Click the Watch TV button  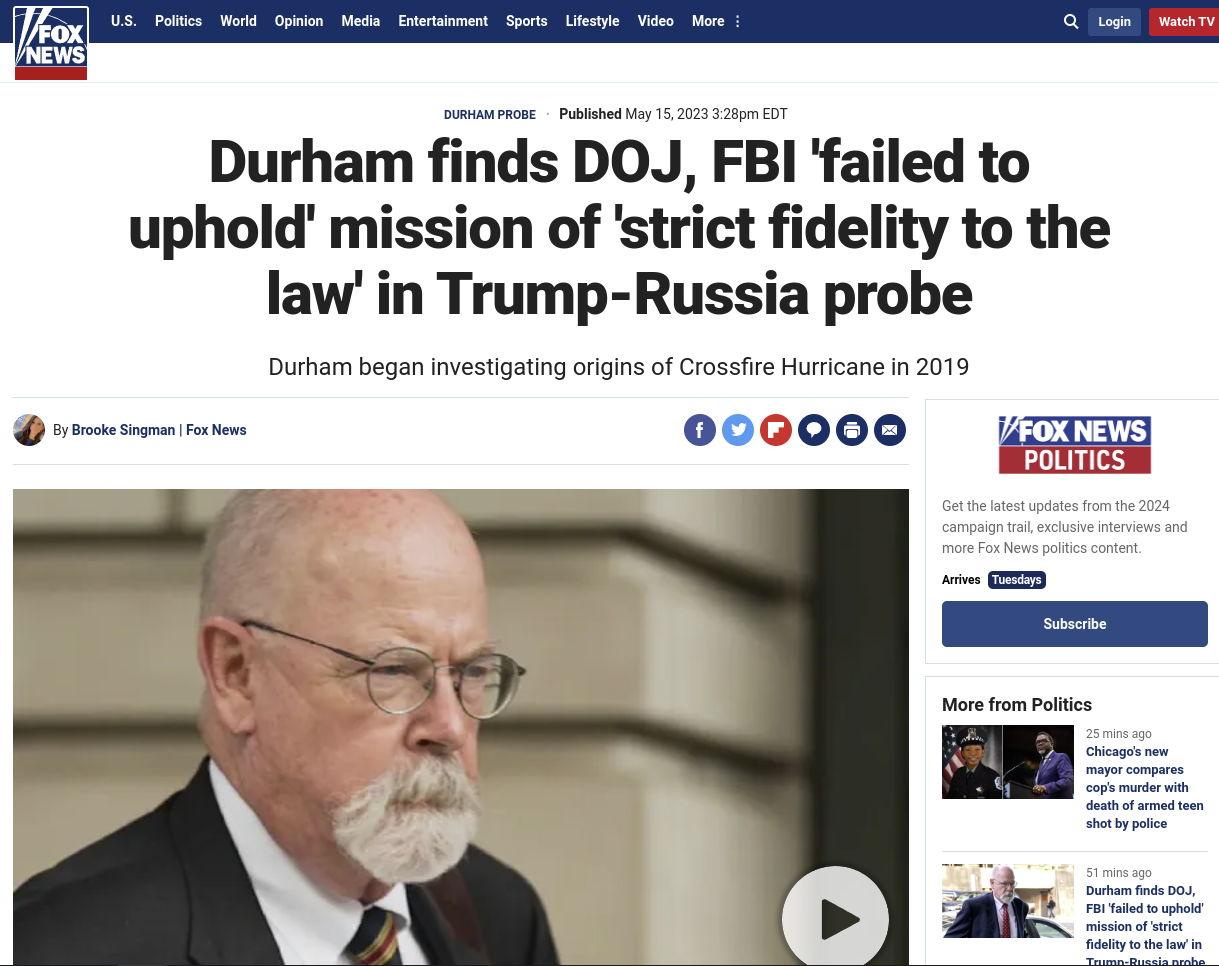click(x=1186, y=22)
